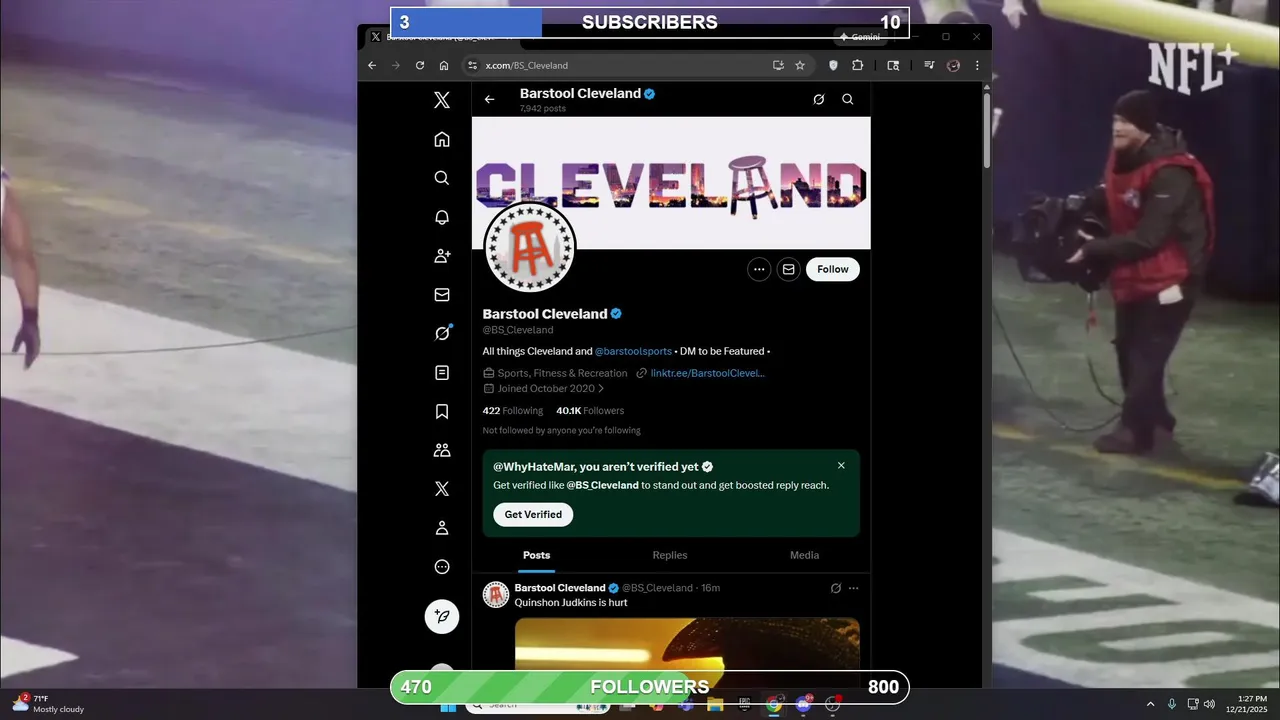Open the More circle-dots sidebar icon
This screenshot has width=1280, height=720.
(442, 567)
